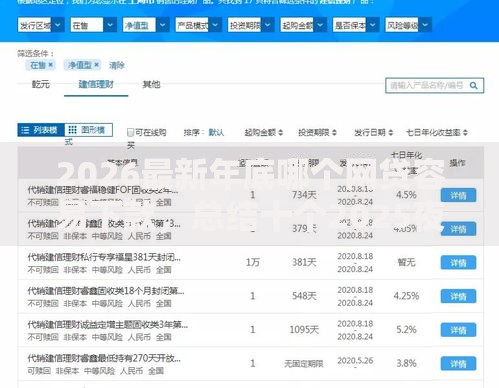Open the 风险等级 dropdown
499x388 pixels.
[x=408, y=25]
